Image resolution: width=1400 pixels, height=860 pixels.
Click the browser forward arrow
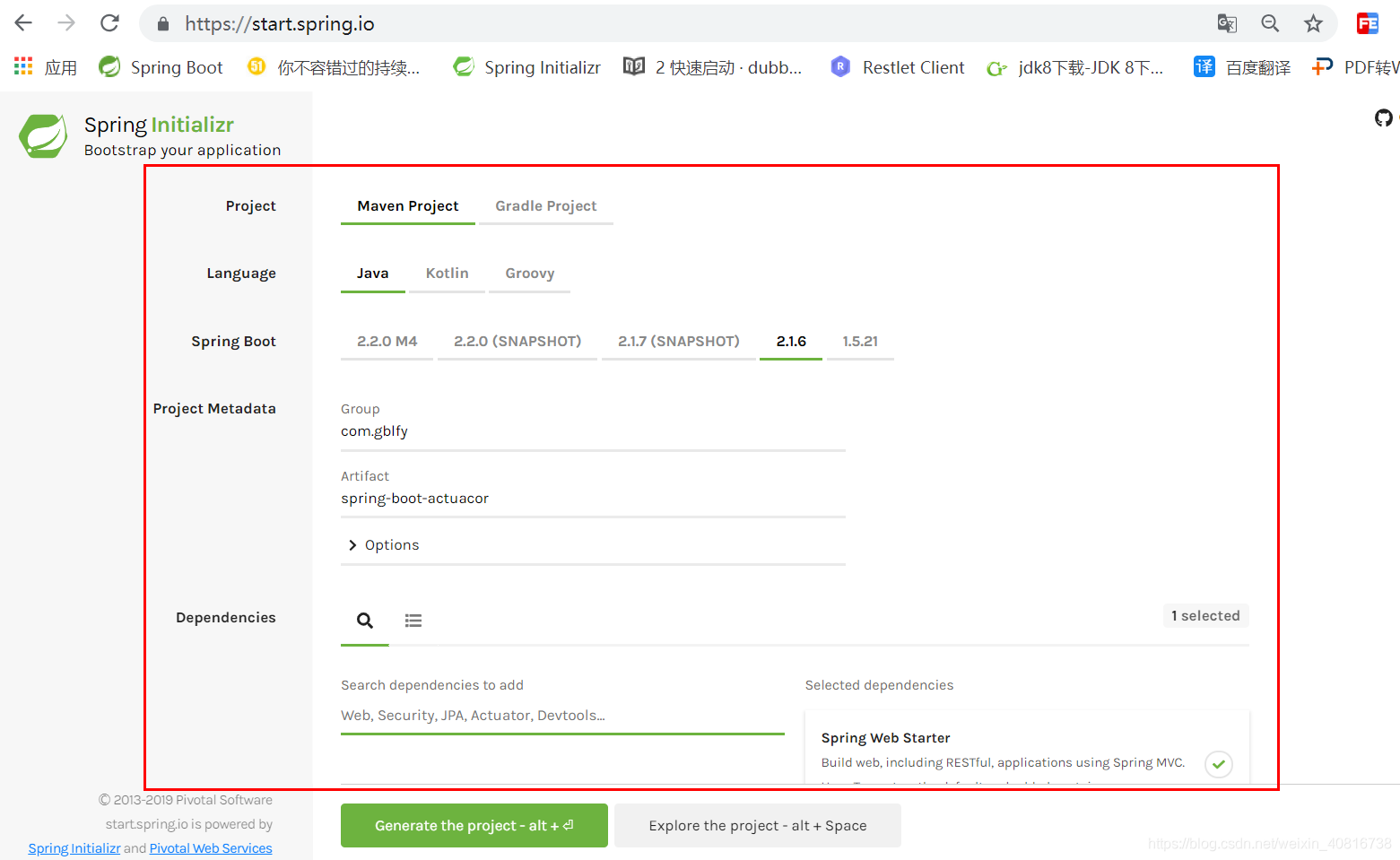pos(66,23)
